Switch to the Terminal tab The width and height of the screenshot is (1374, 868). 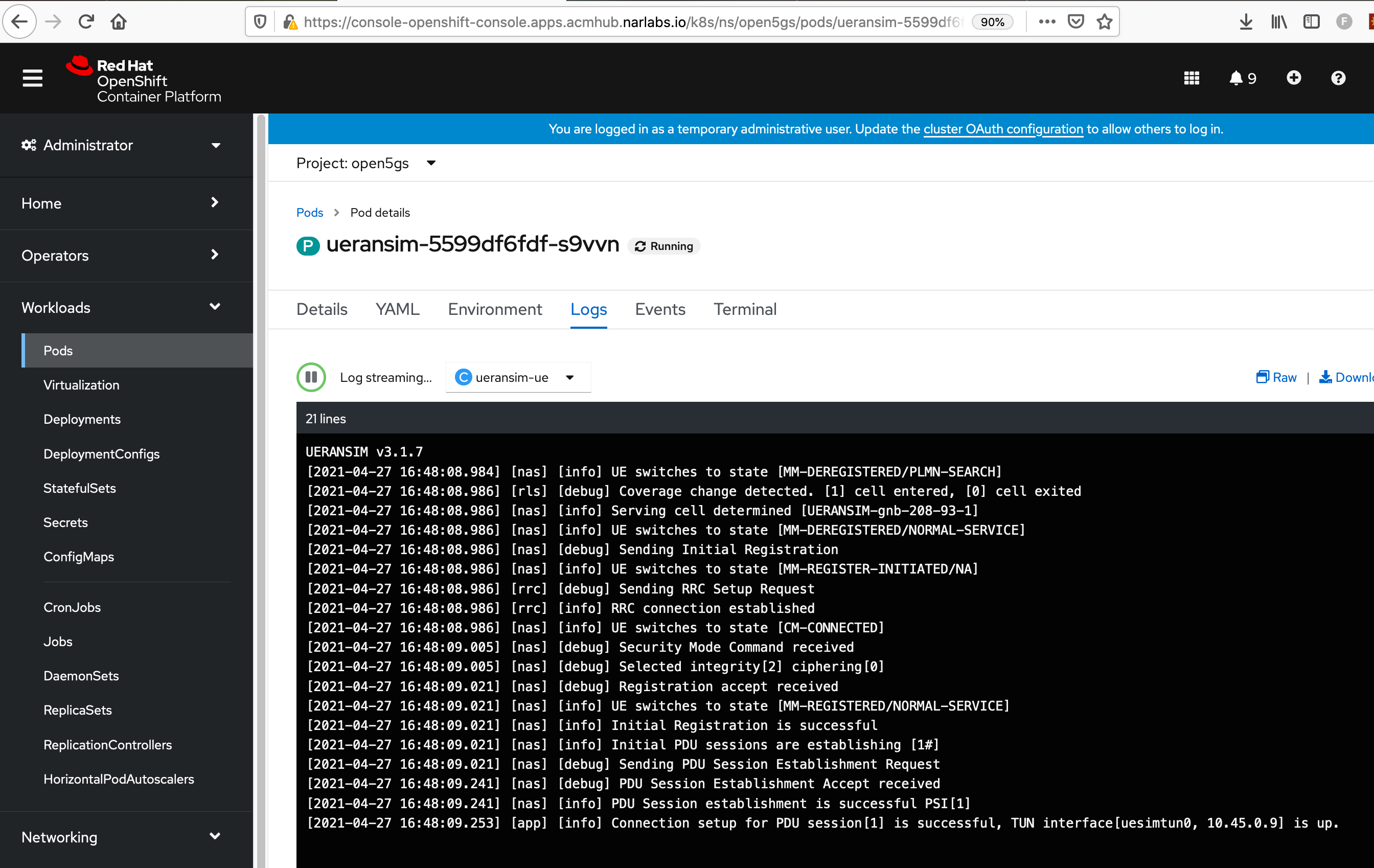point(745,309)
